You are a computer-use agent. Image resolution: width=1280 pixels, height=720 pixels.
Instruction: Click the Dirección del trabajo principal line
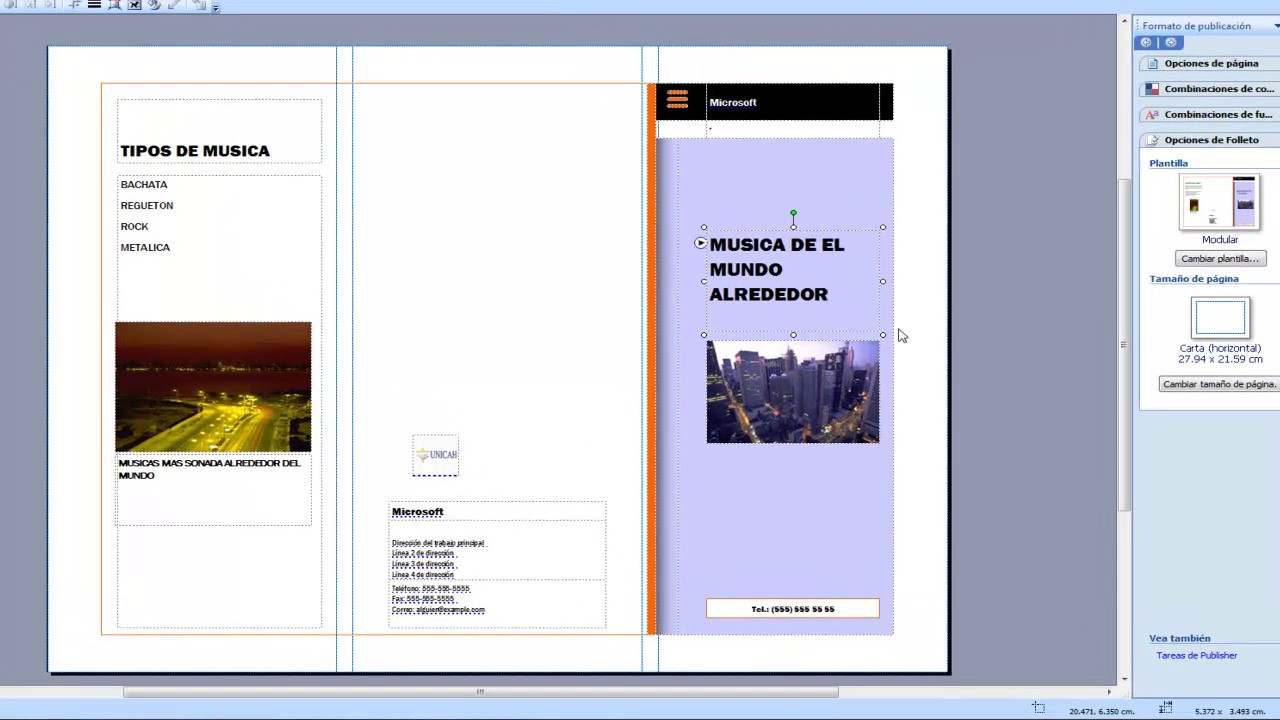click(438, 543)
